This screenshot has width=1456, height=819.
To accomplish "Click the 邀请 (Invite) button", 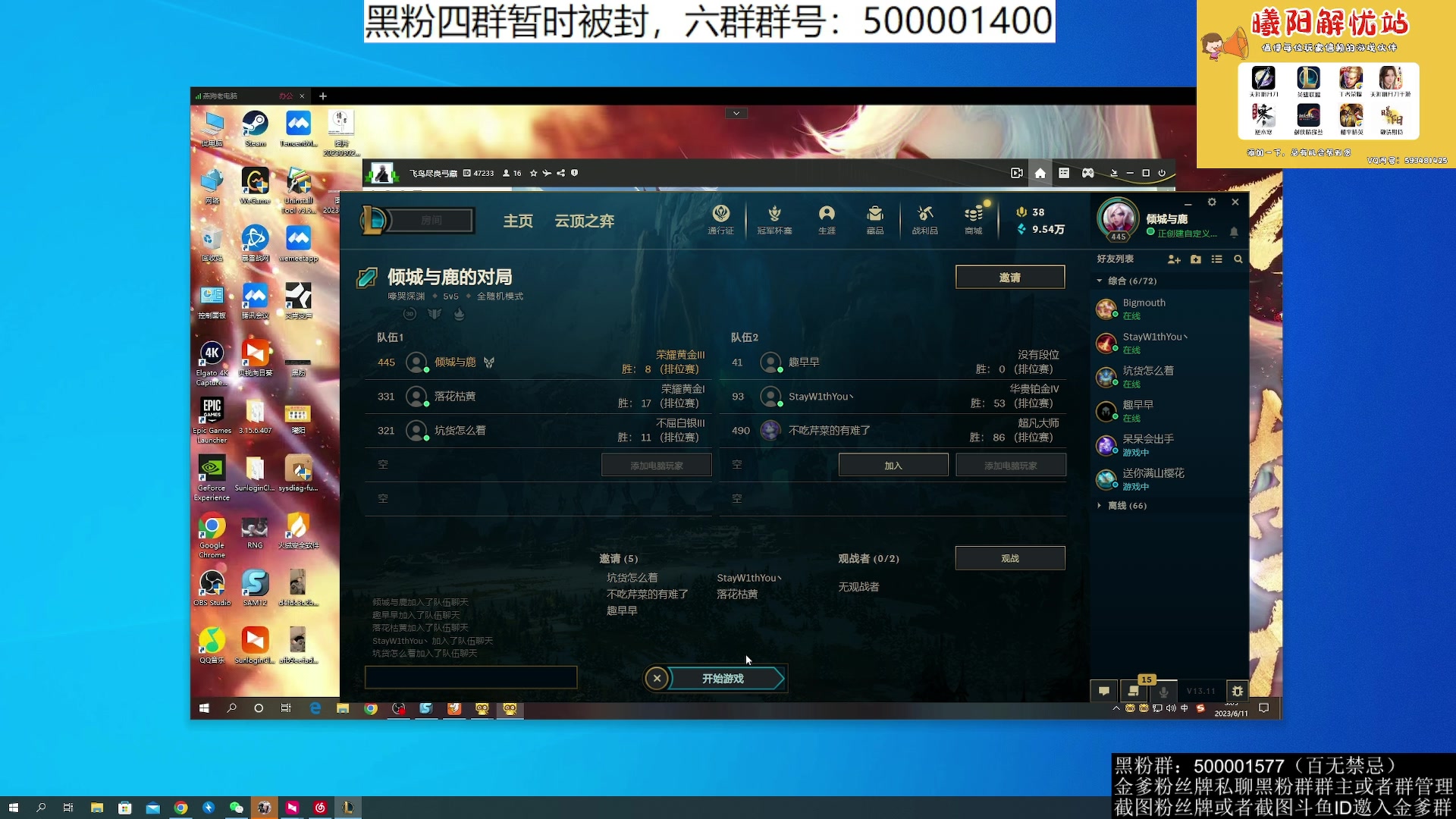I will (1010, 276).
